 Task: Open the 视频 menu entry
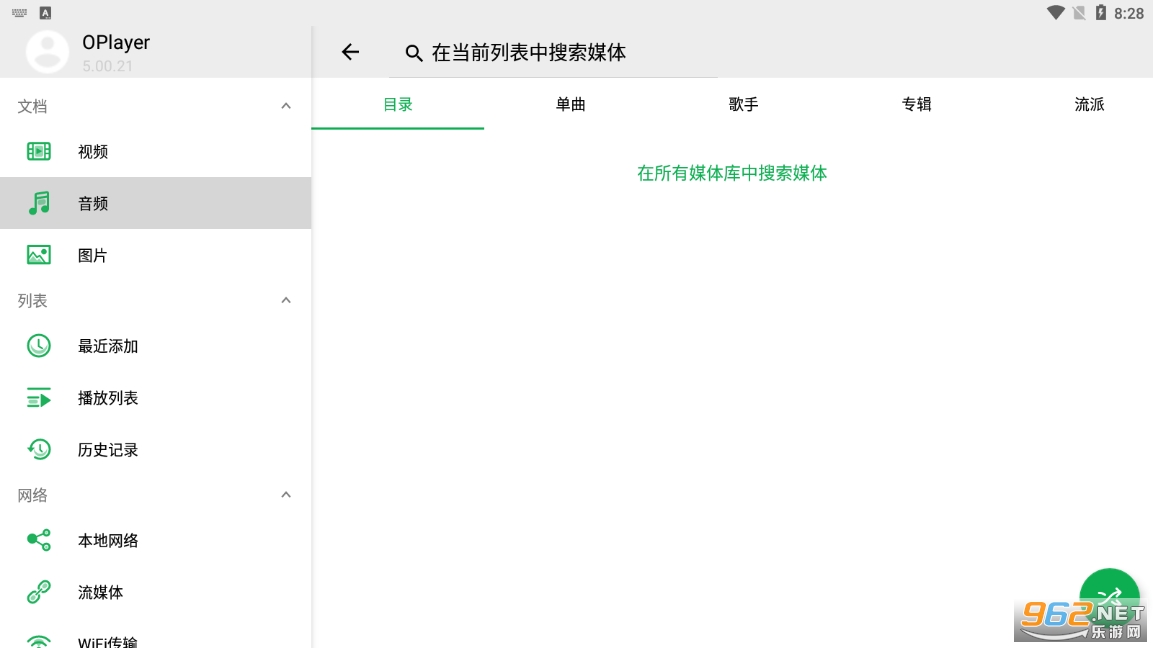click(156, 152)
